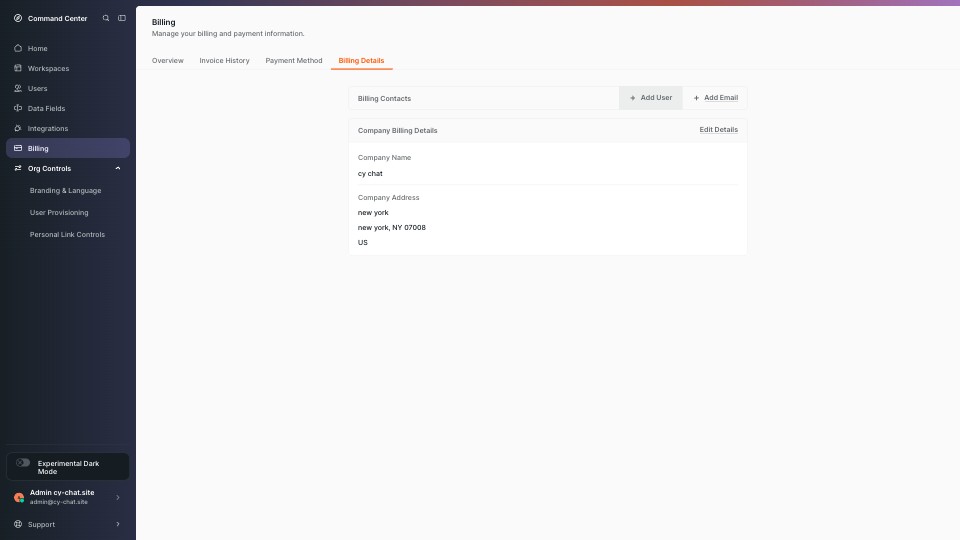Click the admin@cy-chat.site email text
This screenshot has width=960, height=540.
[x=59, y=502]
